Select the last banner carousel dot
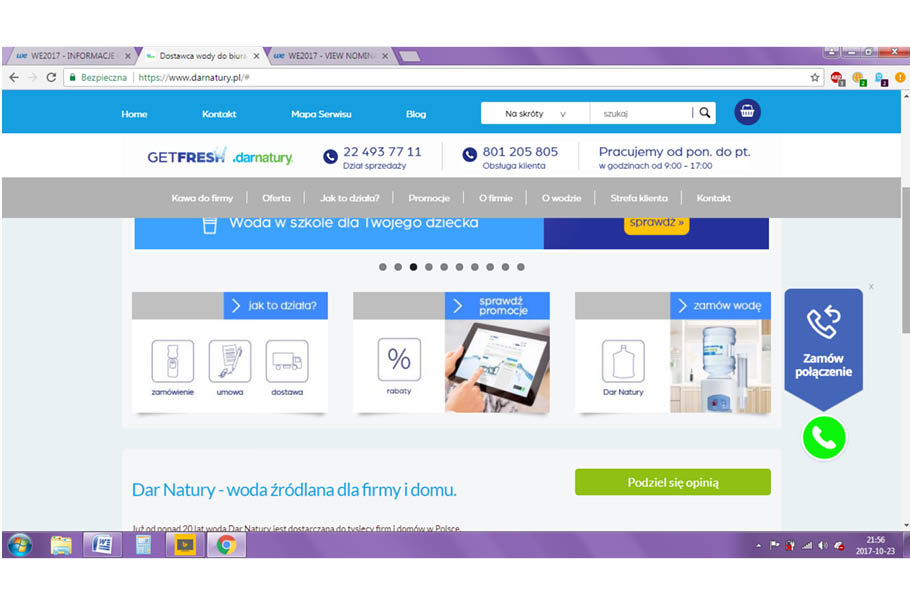Screen dimensions: 910x603 (x=521, y=267)
